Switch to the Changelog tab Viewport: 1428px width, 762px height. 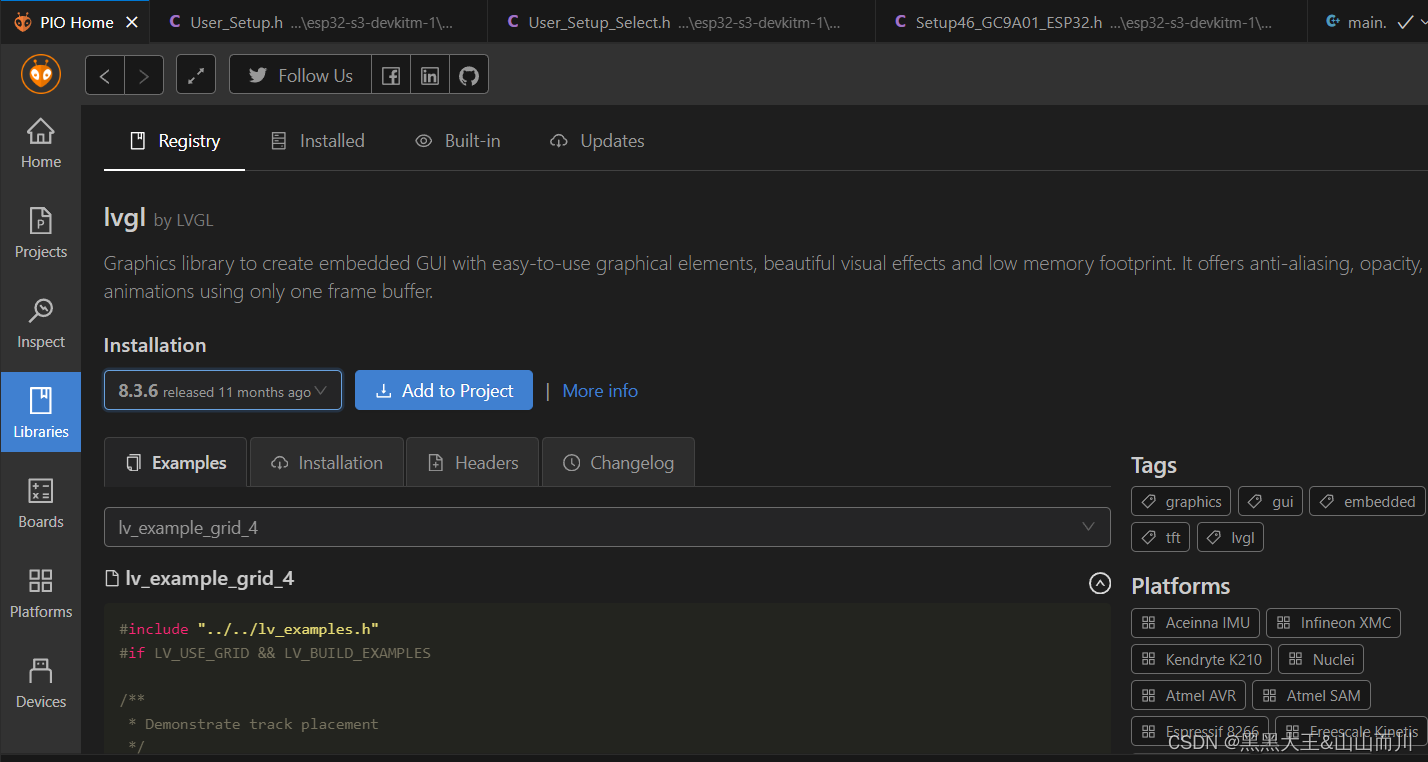tap(618, 462)
